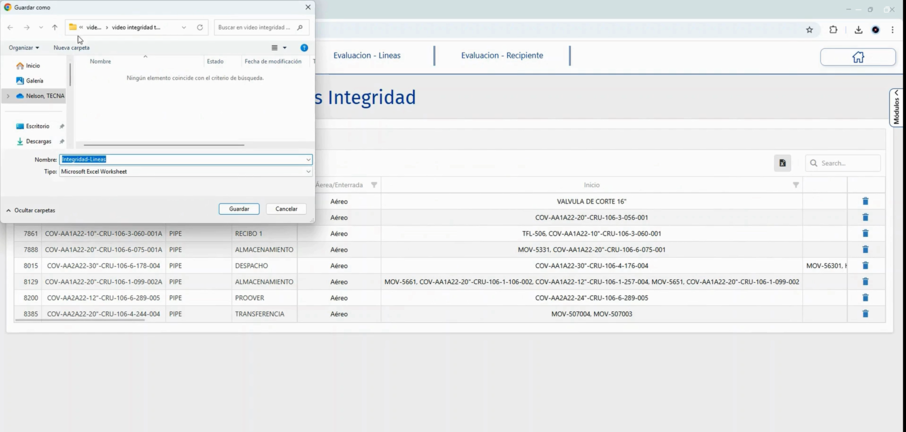
Task: Switch to Evaluacion - Recipiente tab
Action: [x=502, y=55]
